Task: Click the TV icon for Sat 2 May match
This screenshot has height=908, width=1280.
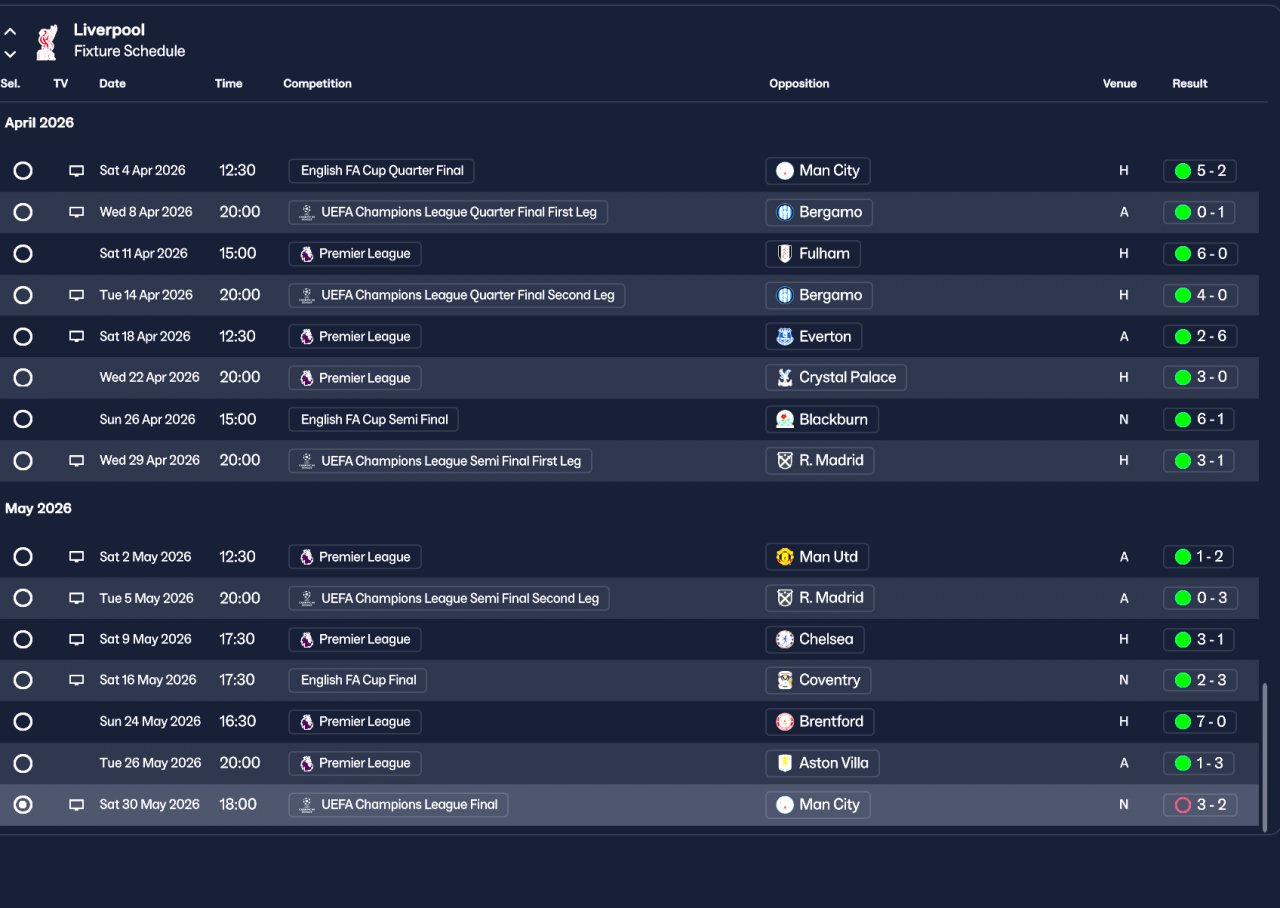Action: tap(76, 557)
